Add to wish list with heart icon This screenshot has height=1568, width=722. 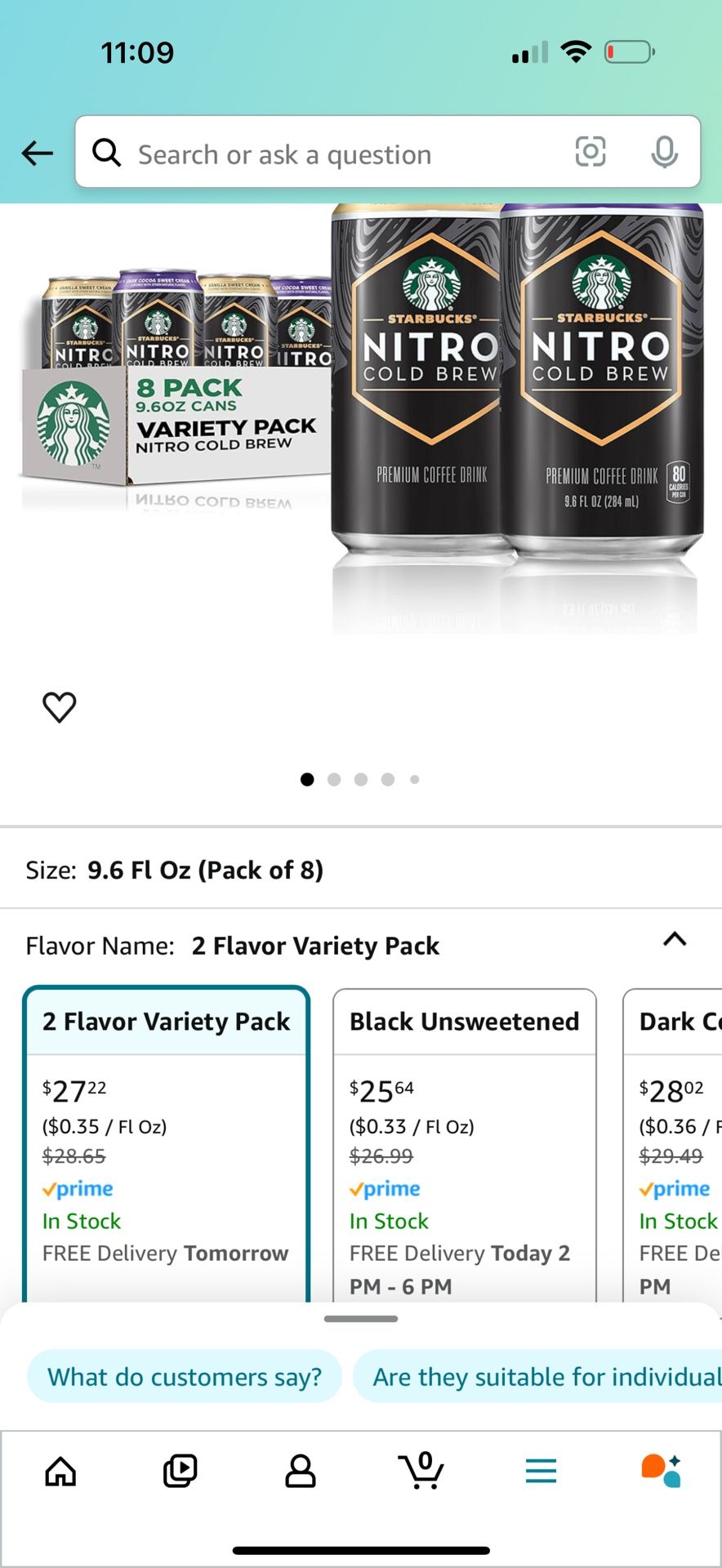tap(59, 707)
